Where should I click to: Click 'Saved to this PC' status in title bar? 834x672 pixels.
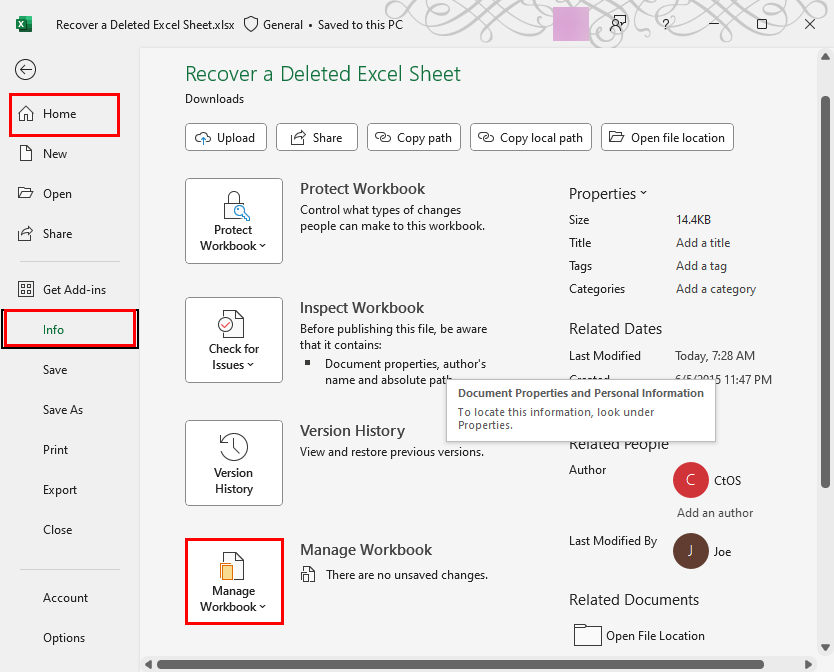pyautogui.click(x=360, y=24)
